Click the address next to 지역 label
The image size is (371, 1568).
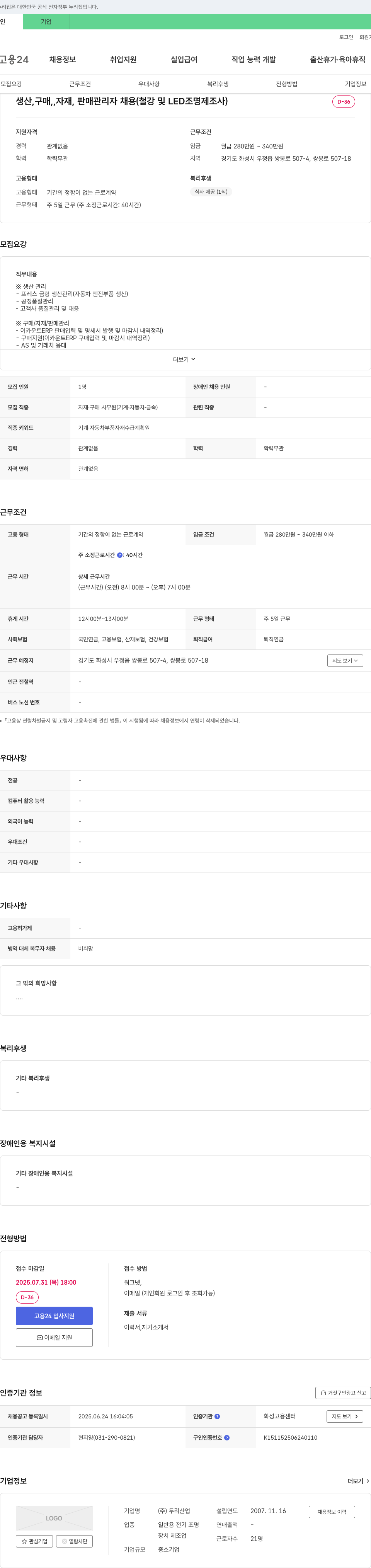coord(286,158)
